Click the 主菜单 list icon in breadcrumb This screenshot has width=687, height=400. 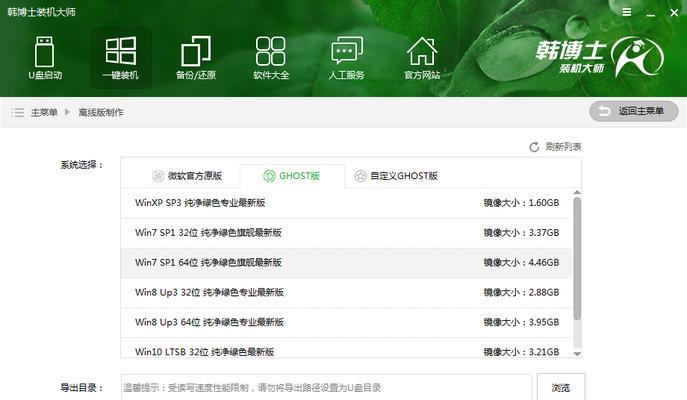click(x=18, y=113)
